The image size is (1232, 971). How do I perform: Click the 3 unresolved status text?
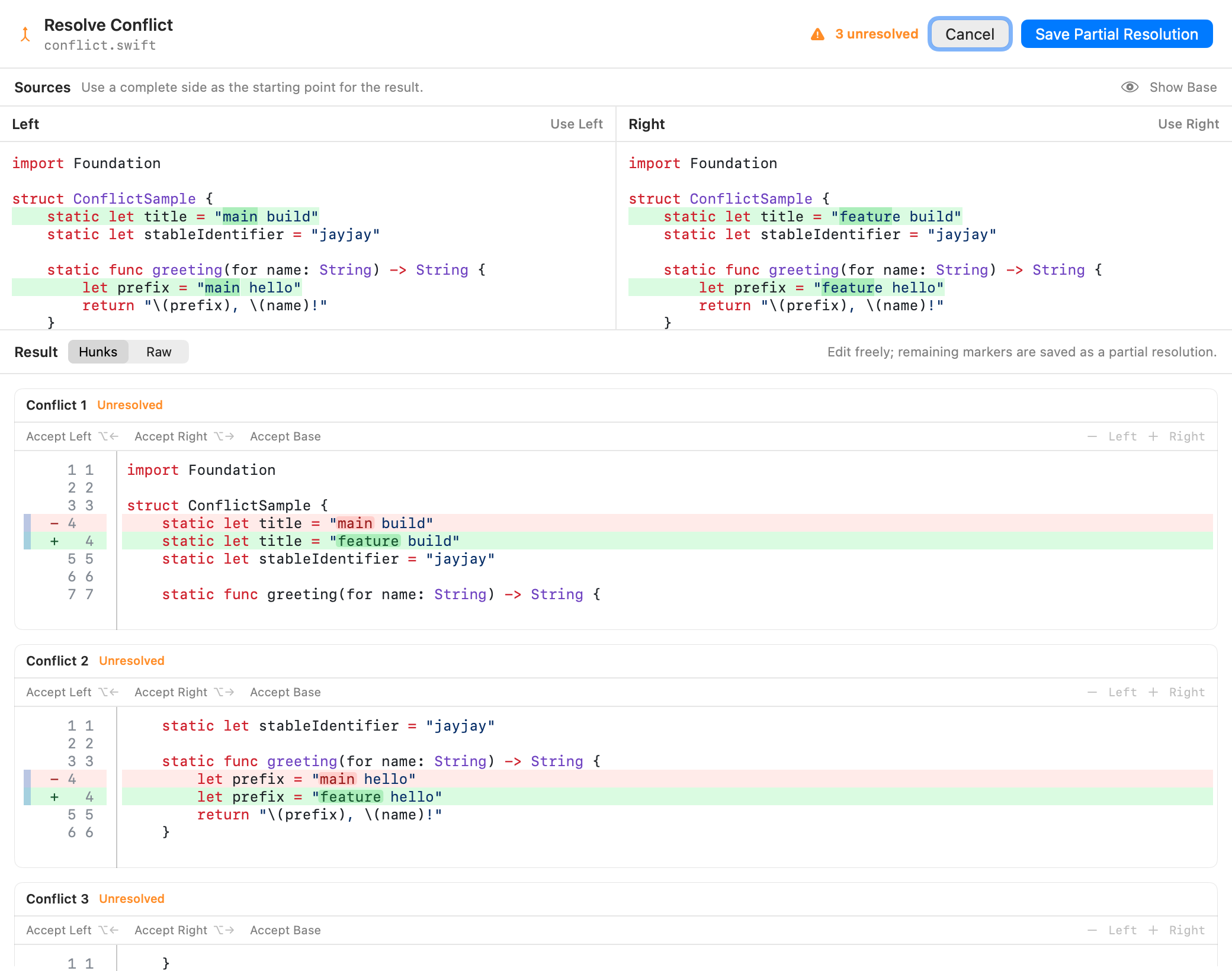[877, 34]
